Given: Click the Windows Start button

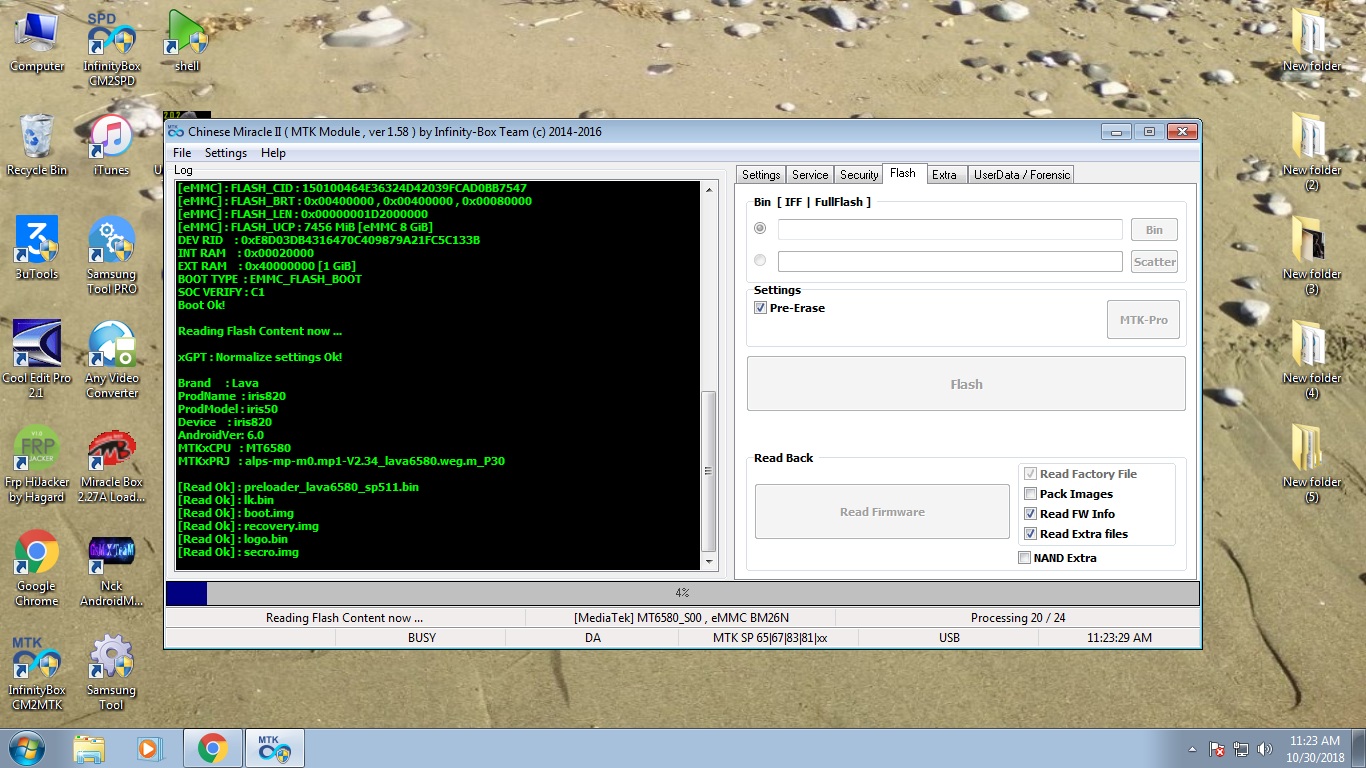Looking at the screenshot, I should [26, 748].
